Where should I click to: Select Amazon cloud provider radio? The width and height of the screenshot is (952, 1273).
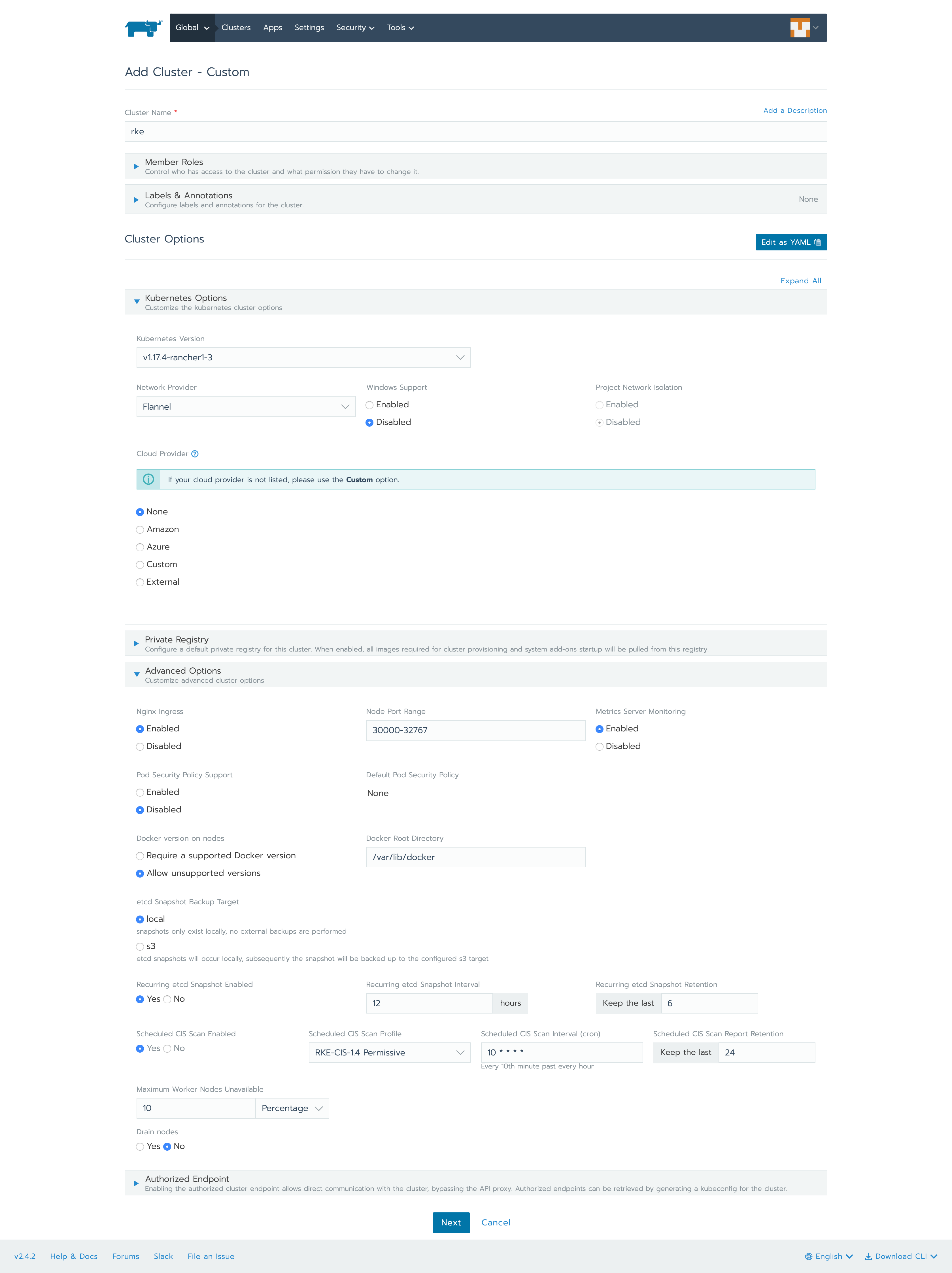click(140, 529)
